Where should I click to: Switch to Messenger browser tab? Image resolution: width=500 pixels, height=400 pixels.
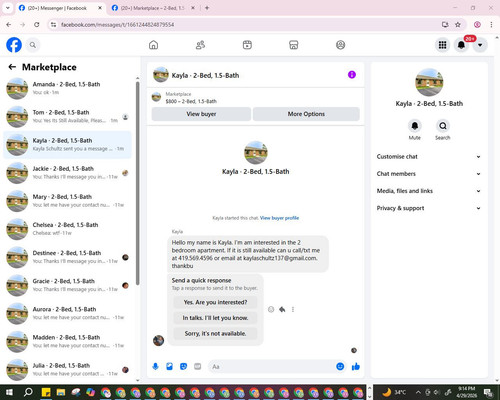click(61, 8)
